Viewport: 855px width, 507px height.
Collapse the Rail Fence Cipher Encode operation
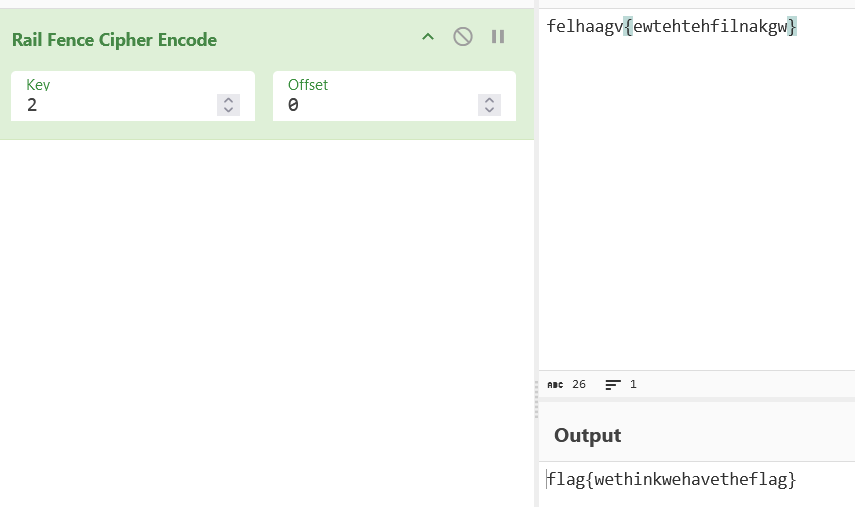click(428, 37)
